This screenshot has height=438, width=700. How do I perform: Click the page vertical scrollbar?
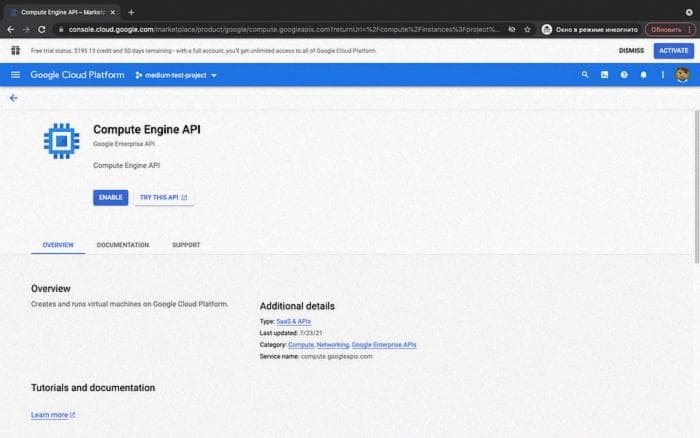coord(697,187)
